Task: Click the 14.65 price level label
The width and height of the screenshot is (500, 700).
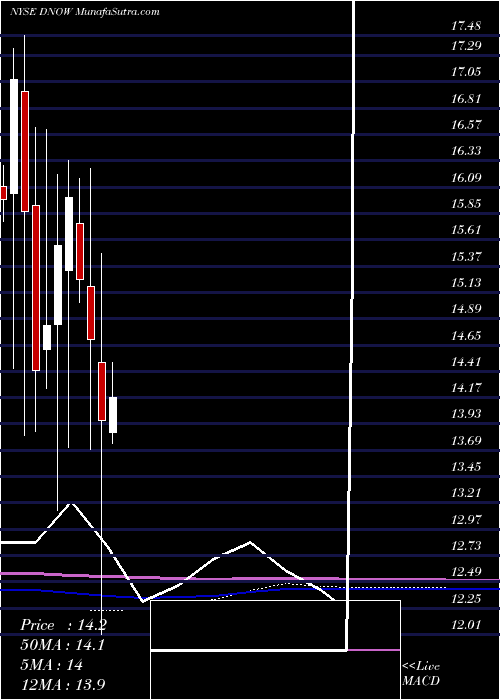Action: [466, 335]
